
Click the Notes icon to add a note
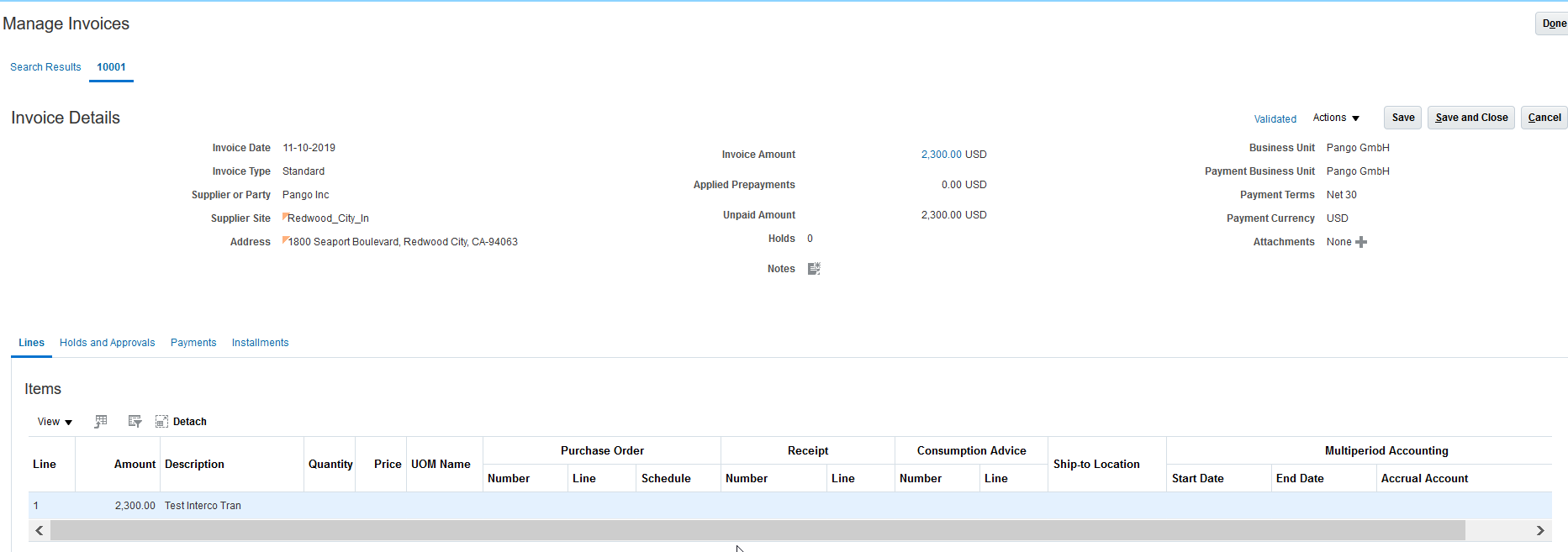(x=813, y=269)
